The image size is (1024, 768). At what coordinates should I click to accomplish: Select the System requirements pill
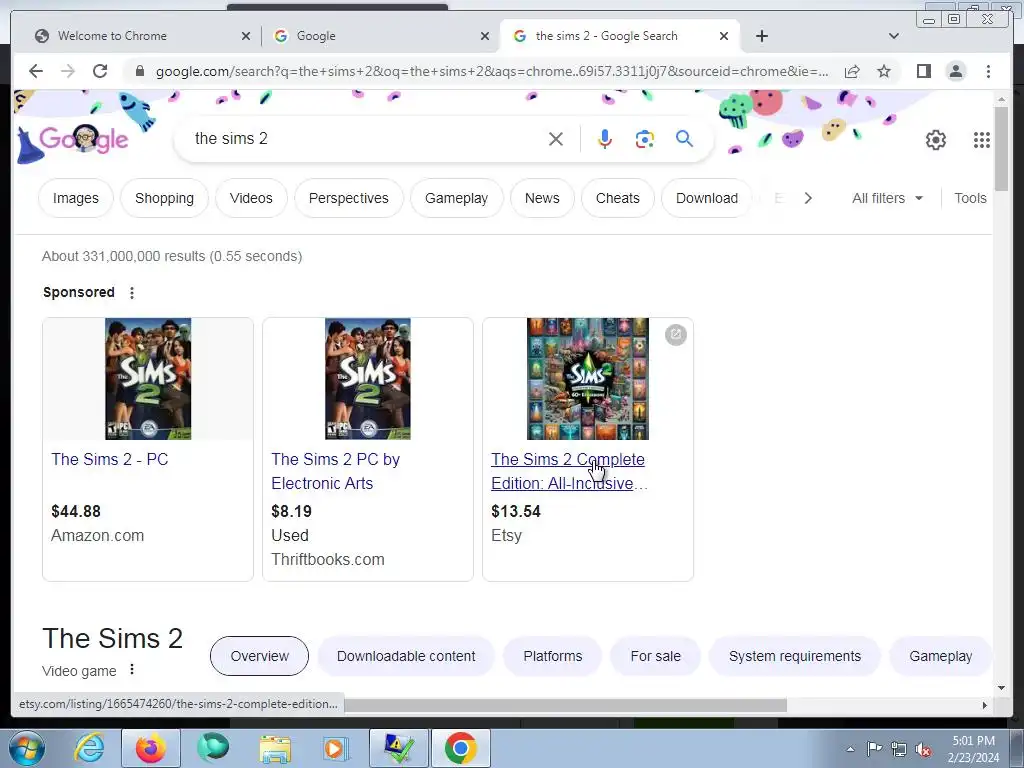pos(795,656)
